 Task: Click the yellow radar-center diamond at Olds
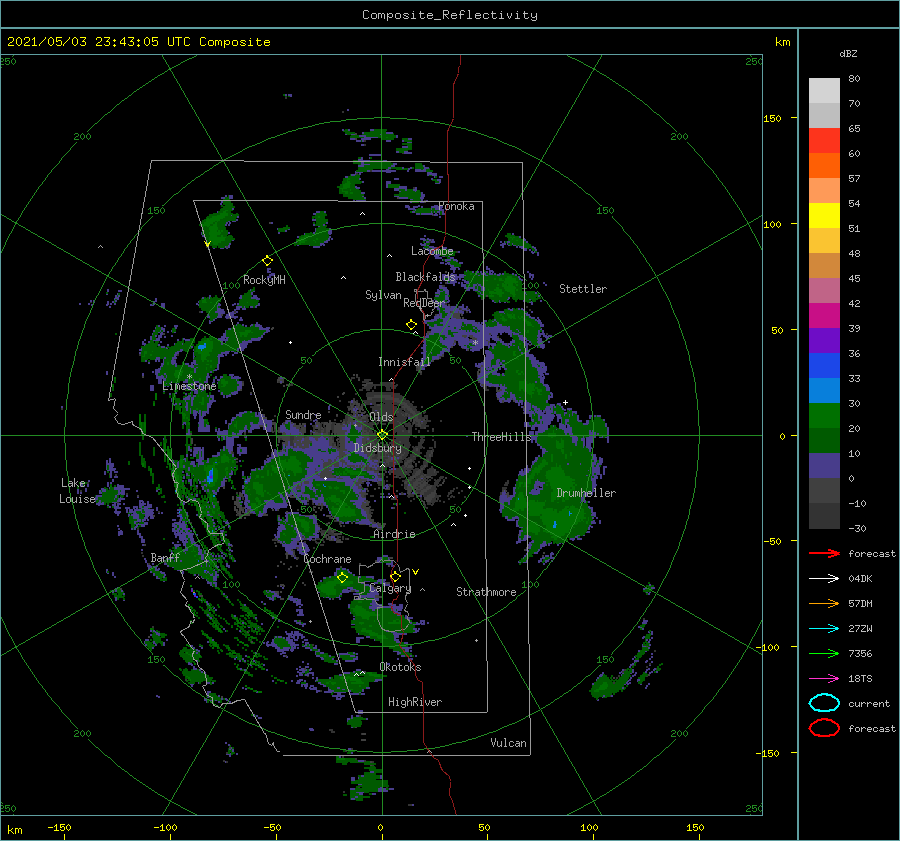pyautogui.click(x=382, y=435)
